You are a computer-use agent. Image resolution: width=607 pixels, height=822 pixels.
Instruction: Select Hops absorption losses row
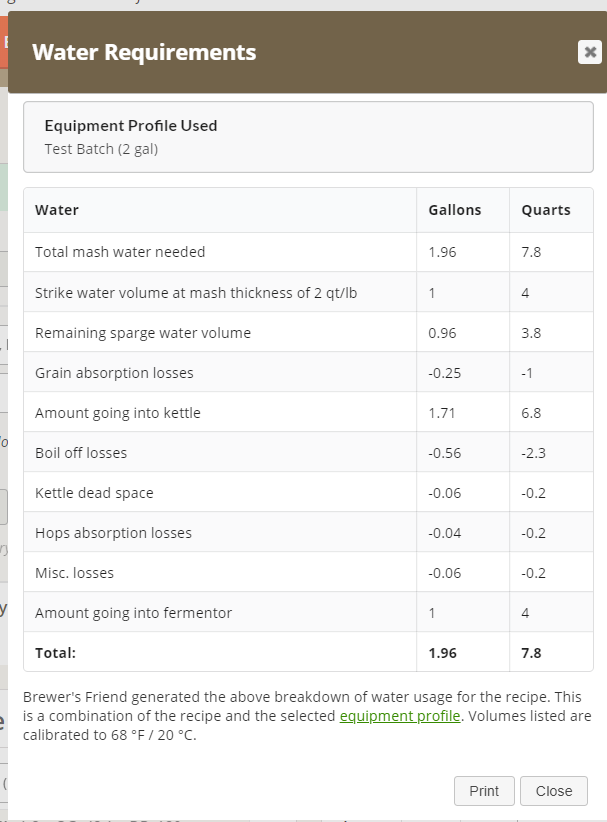[x=308, y=532]
